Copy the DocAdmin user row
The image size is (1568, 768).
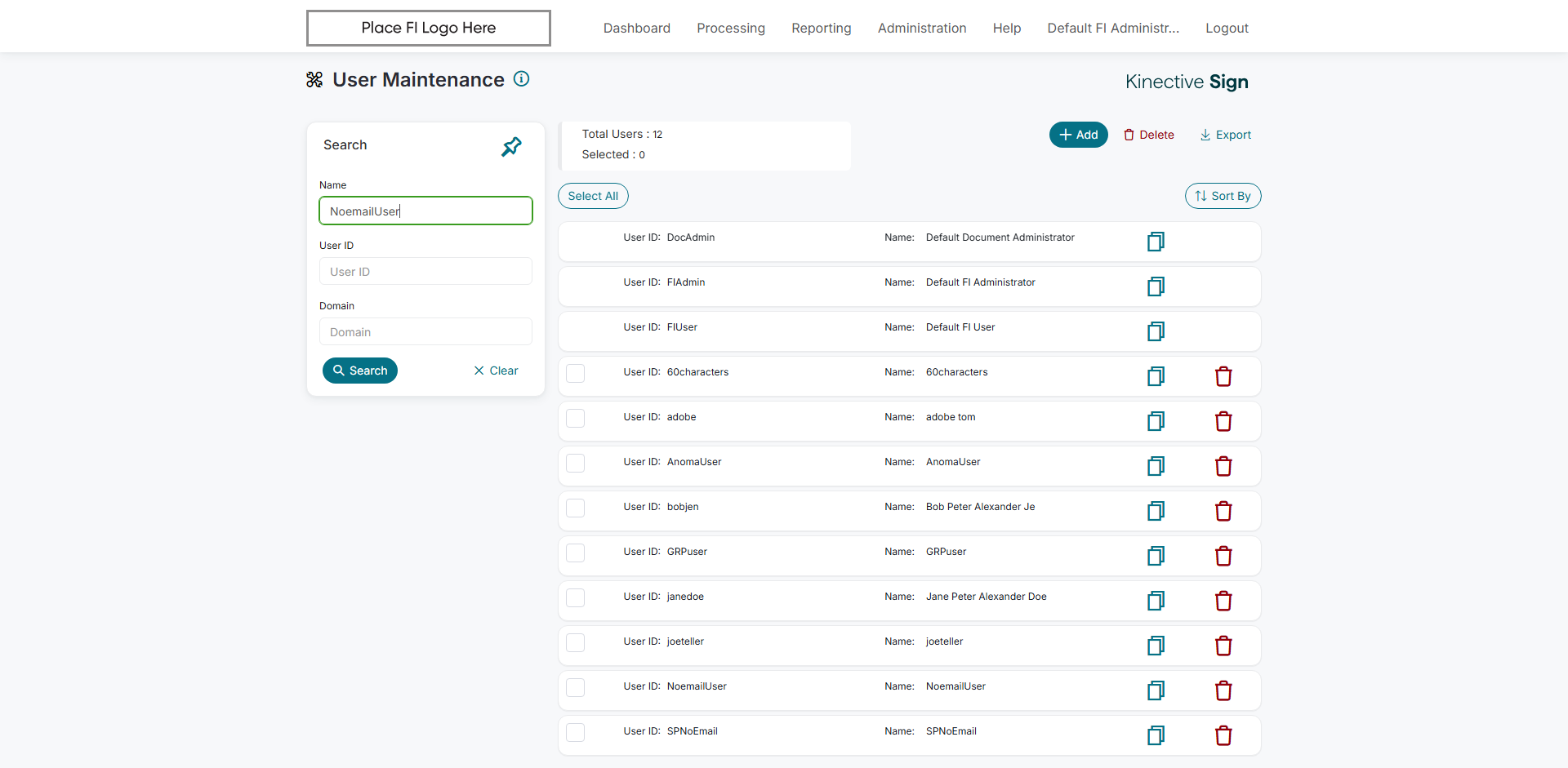[1156, 242]
